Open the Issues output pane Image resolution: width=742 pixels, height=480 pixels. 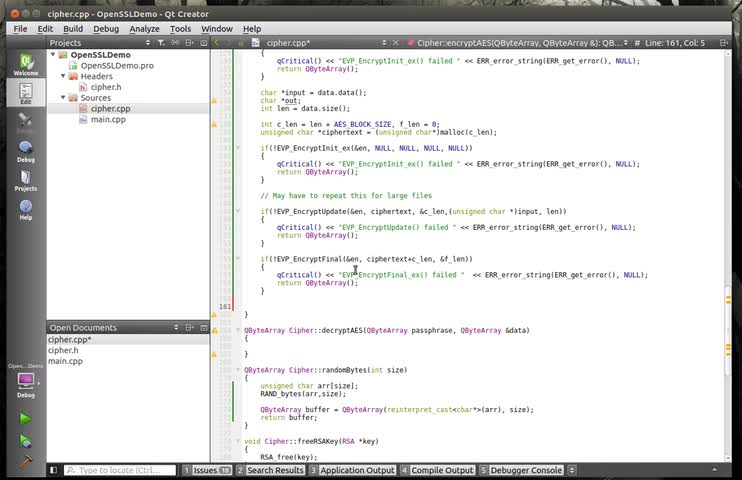(x=207, y=470)
